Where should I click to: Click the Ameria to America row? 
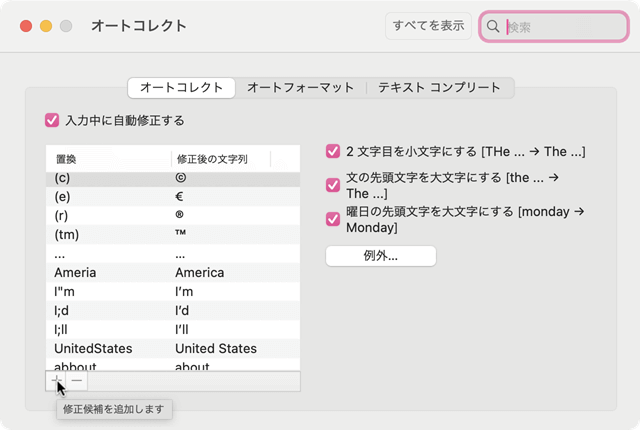coord(172,272)
